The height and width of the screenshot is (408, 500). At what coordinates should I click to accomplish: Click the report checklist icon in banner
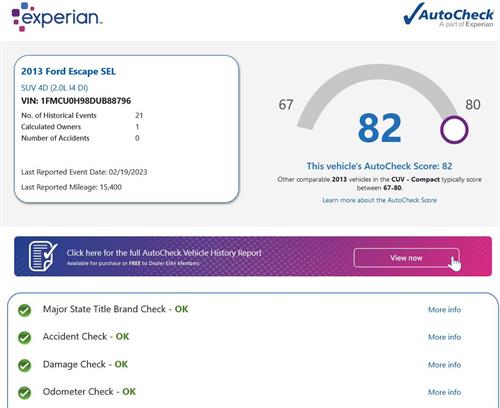tap(43, 256)
